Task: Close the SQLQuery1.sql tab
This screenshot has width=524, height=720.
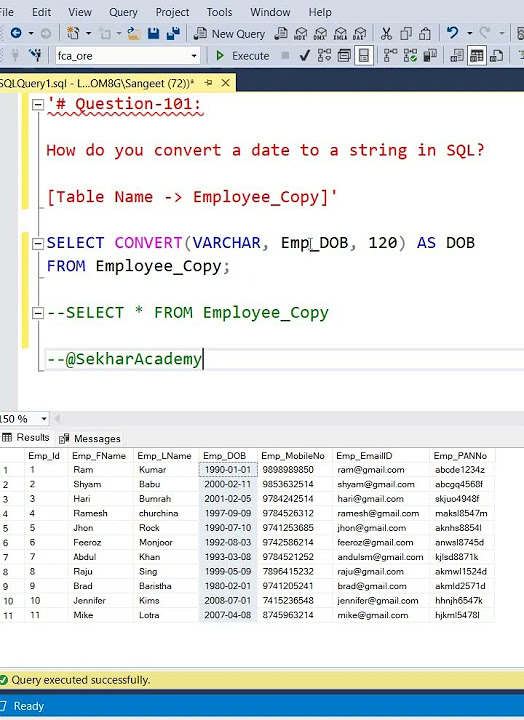Action: 225,83
